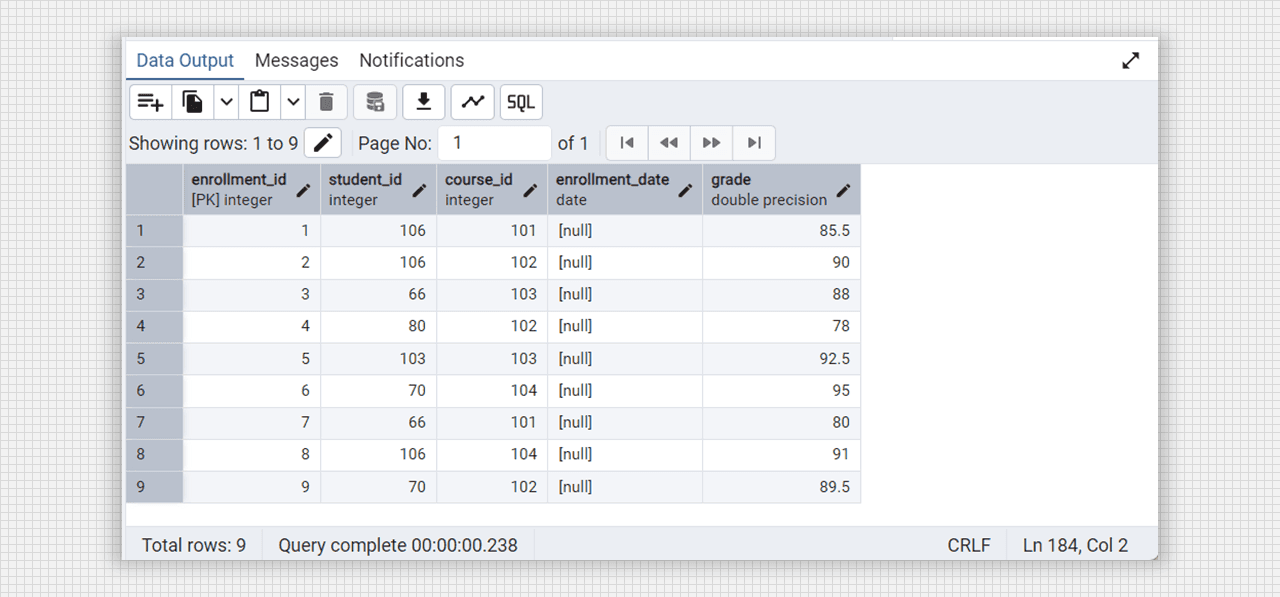Click enrollment_id cell in row 9

[x=252, y=487]
